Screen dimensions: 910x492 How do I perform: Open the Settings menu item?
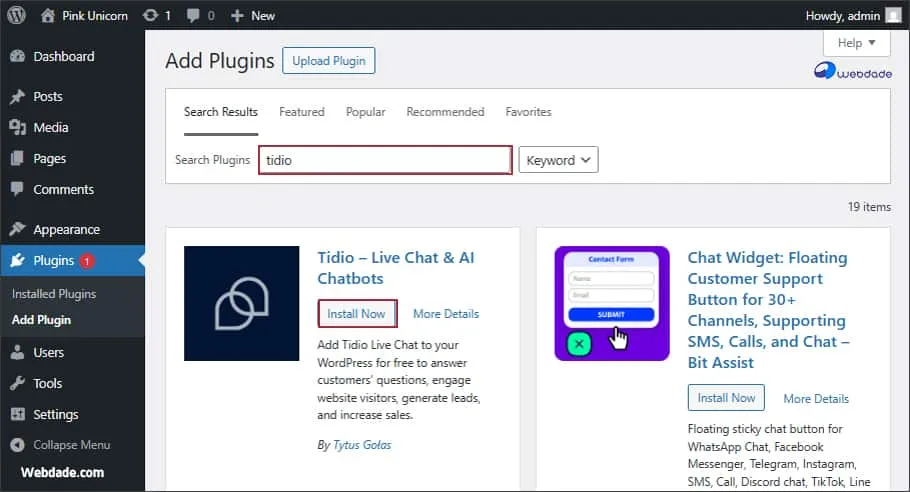click(x=55, y=414)
